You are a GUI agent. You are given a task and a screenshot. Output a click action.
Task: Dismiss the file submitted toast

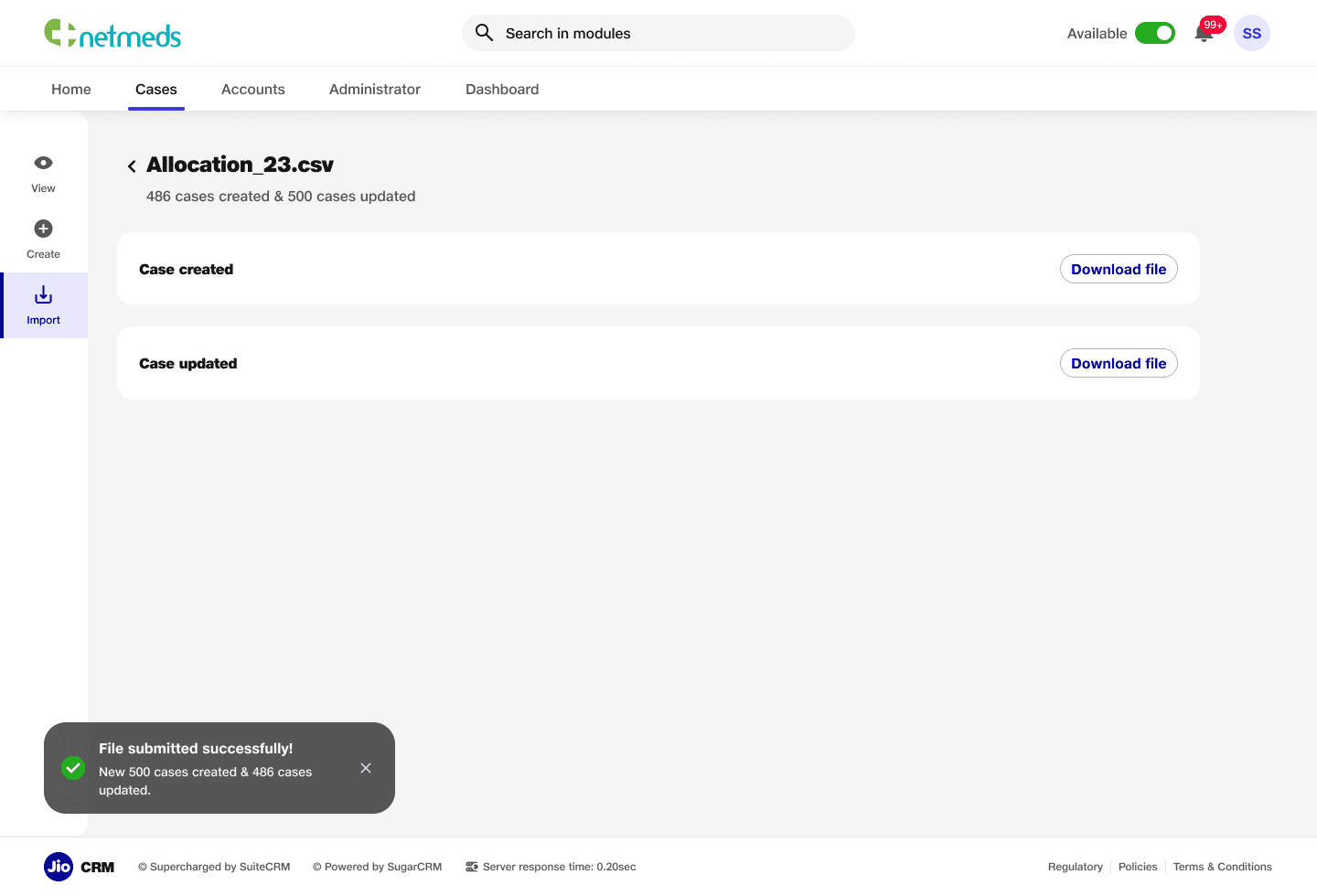[366, 768]
